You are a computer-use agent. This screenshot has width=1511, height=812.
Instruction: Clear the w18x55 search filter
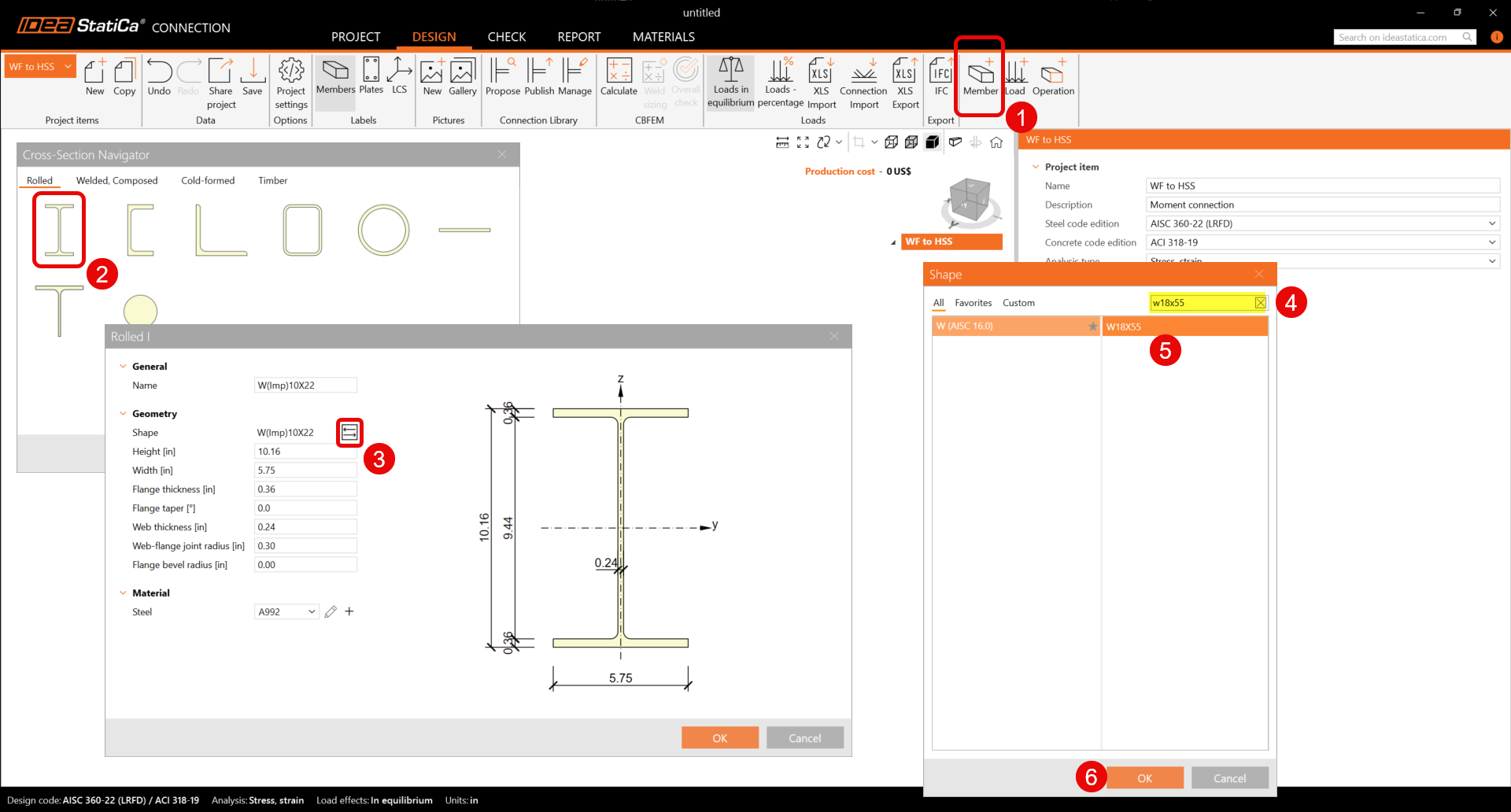tap(1260, 303)
